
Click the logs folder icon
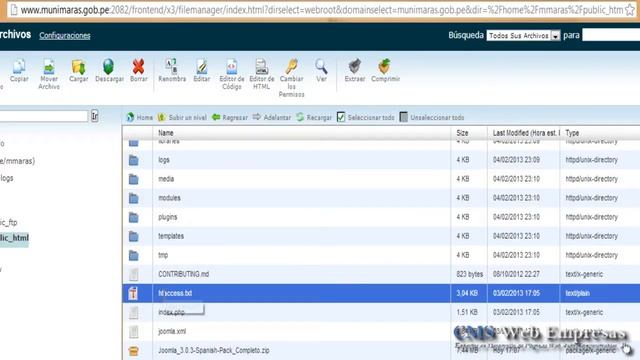pos(133,160)
